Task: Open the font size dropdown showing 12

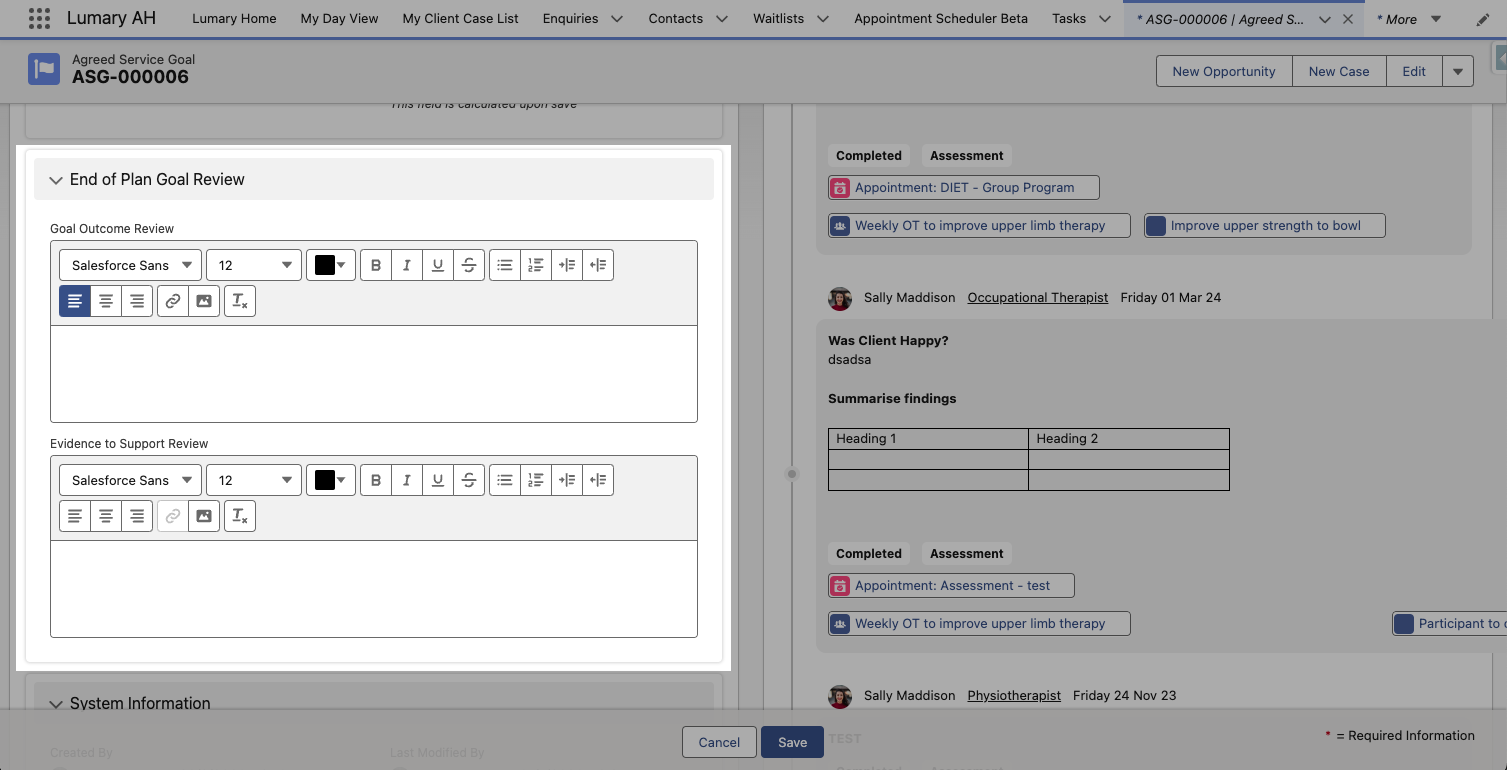Action: point(253,264)
